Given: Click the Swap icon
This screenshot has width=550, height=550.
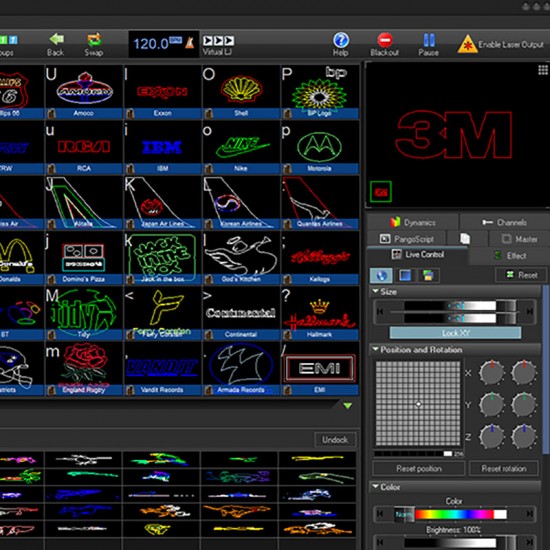Looking at the screenshot, I should pos(94,40).
